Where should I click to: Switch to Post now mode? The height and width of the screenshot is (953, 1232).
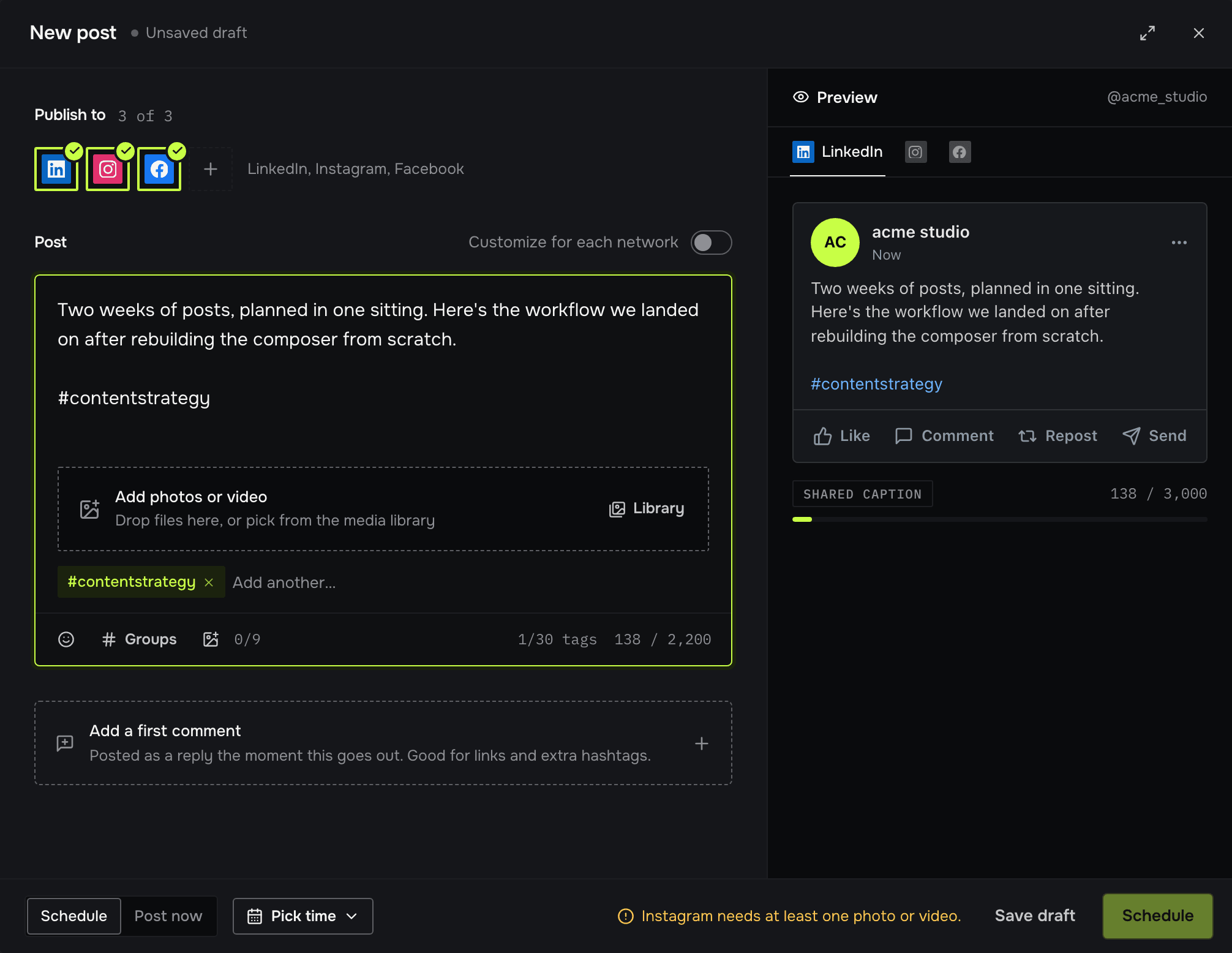(x=168, y=916)
